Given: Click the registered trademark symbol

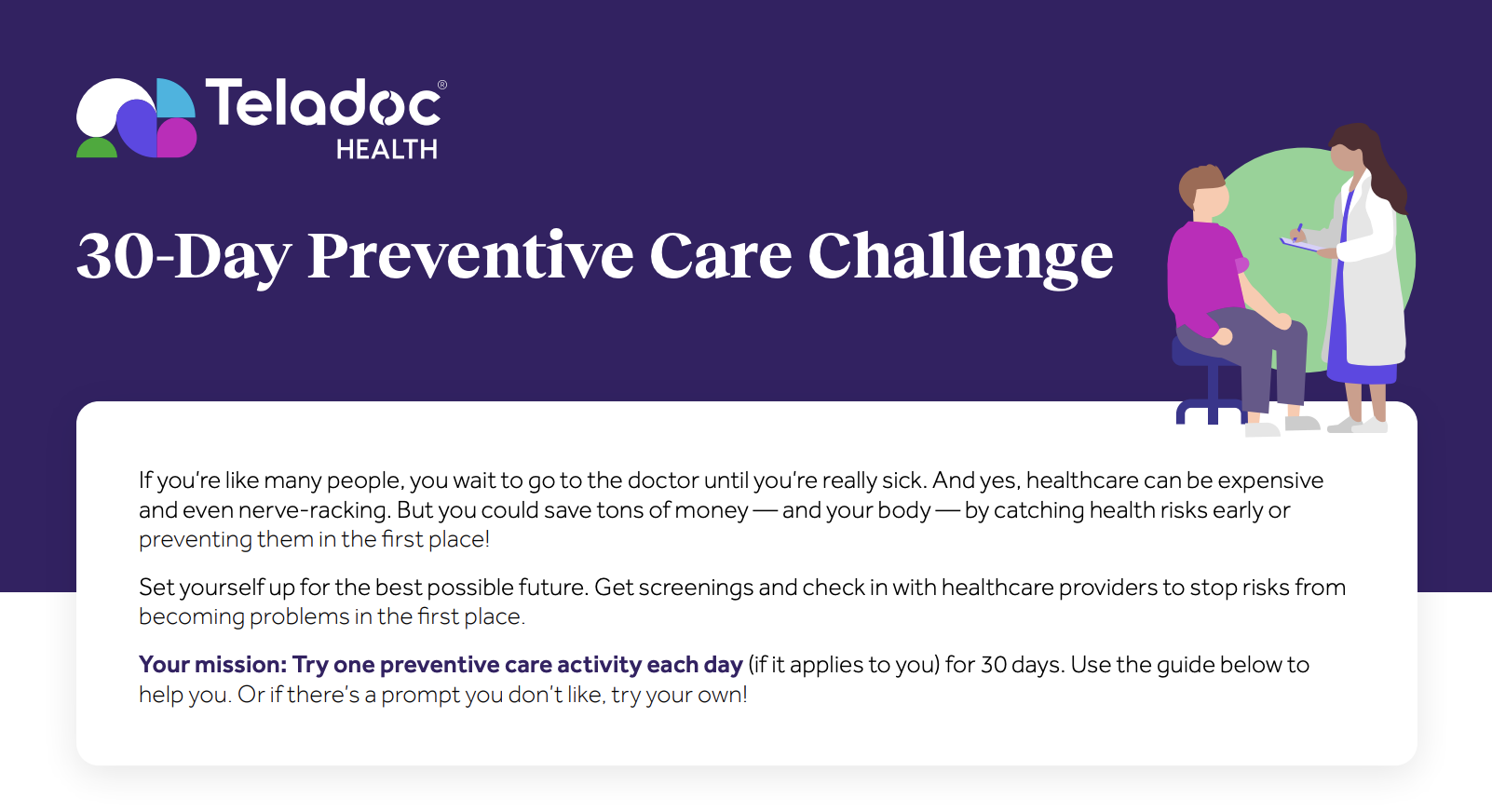Looking at the screenshot, I should [442, 85].
